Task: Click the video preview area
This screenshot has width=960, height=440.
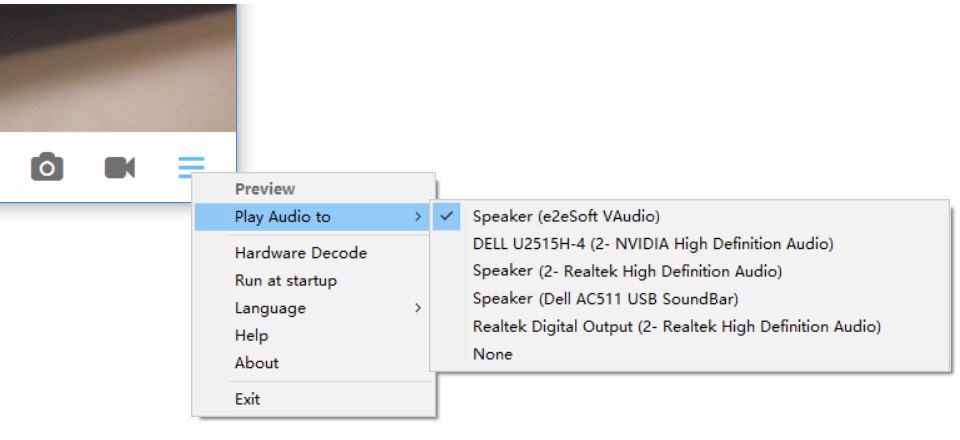Action: 118,66
